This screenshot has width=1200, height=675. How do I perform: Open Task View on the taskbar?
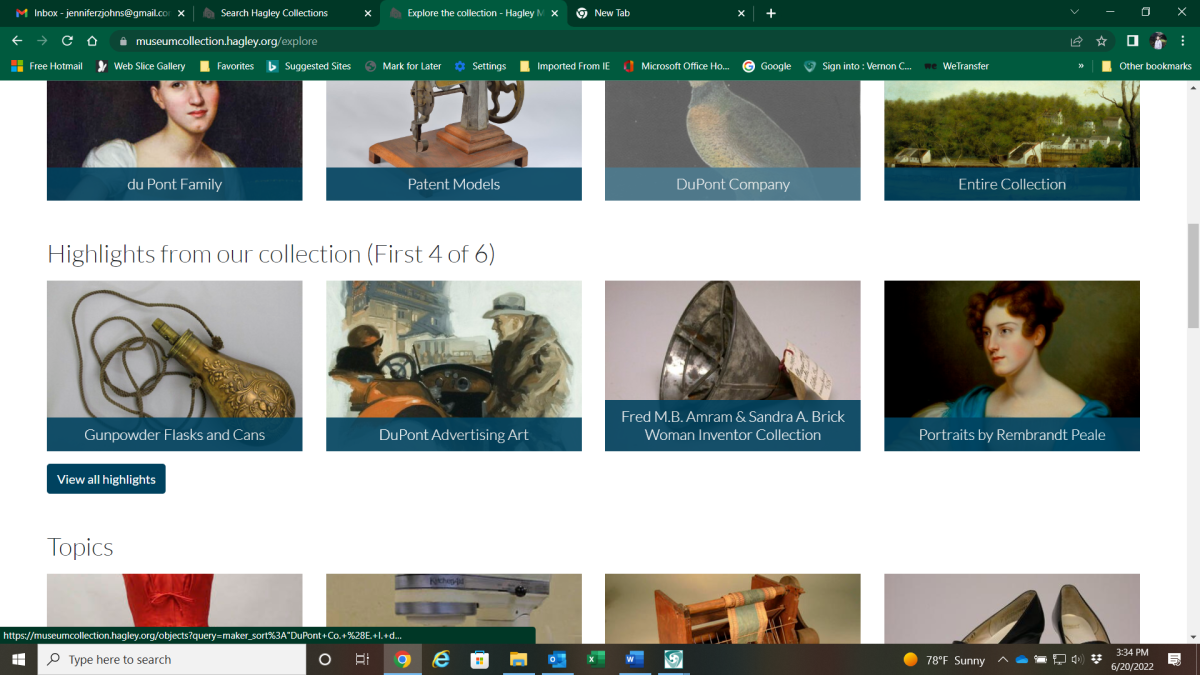coord(363,659)
